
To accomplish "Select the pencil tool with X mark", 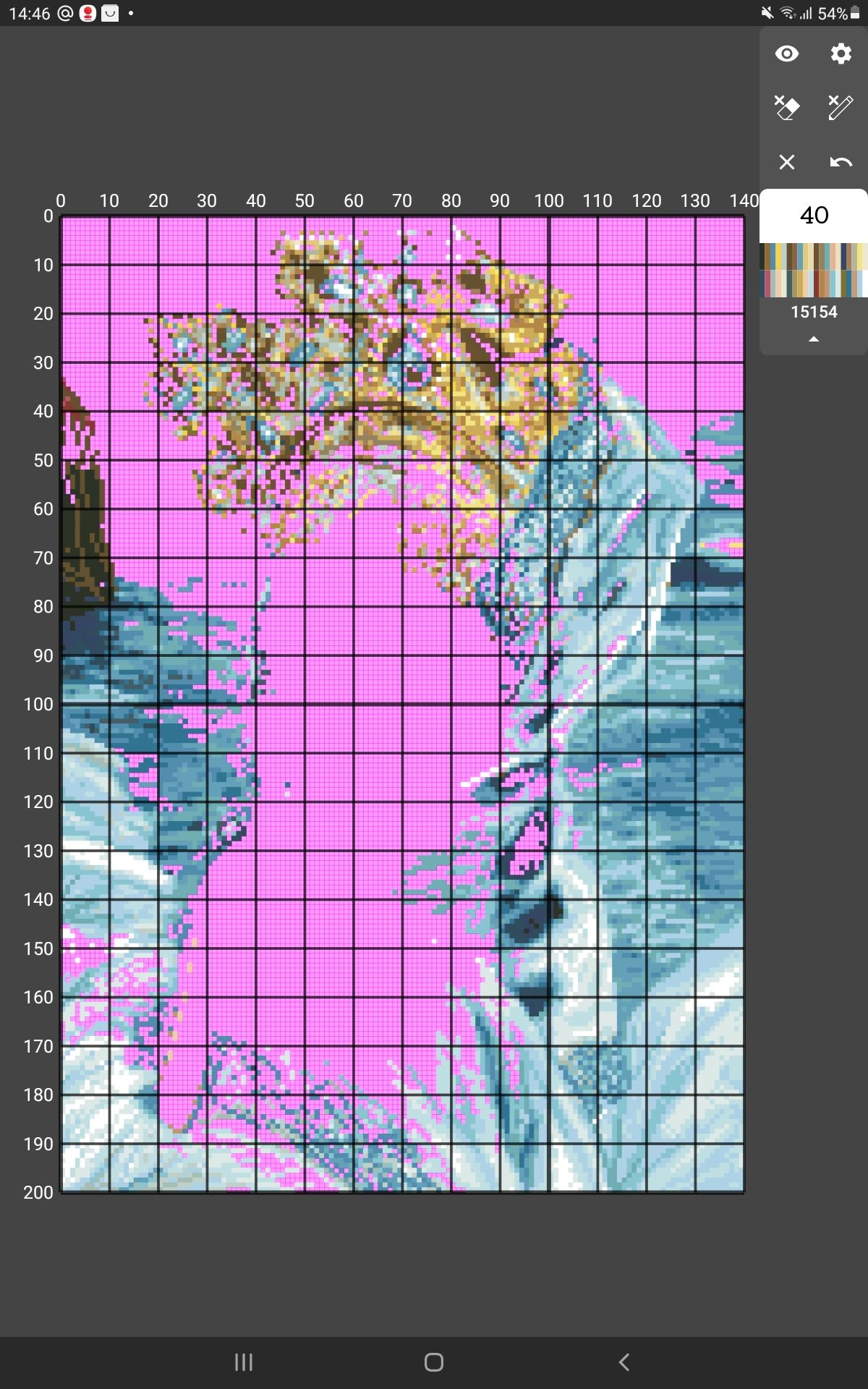I will 841,108.
